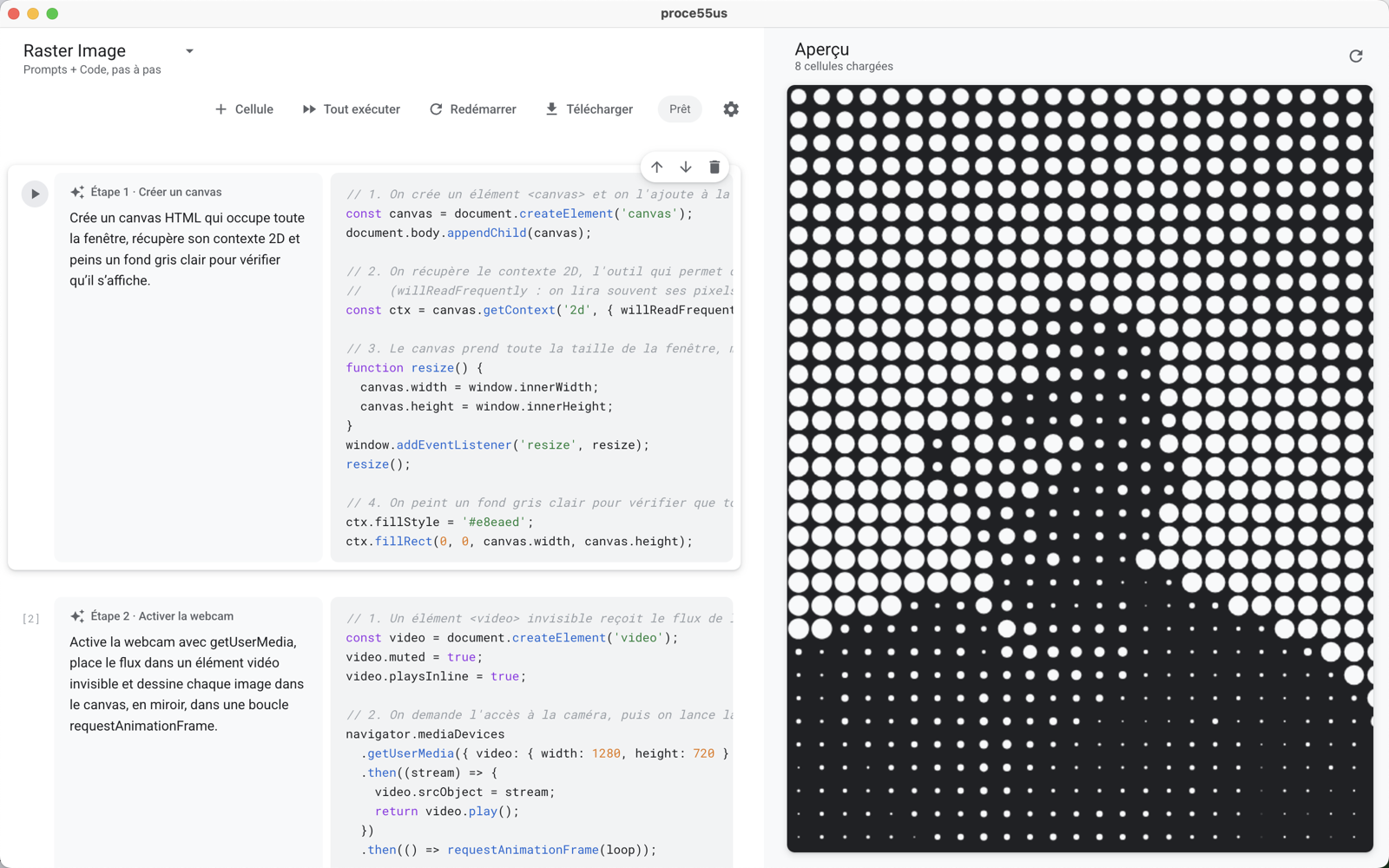This screenshot has height=868, width=1389.
Task: Select the [2] cell number
Action: coord(31,618)
